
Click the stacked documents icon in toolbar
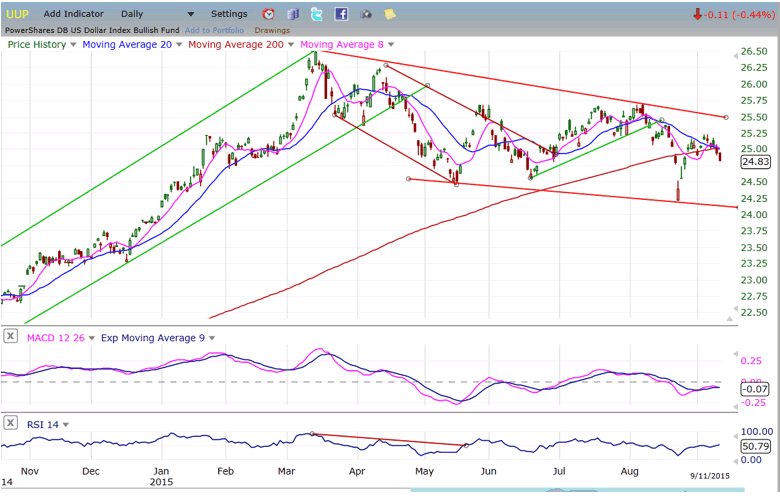(293, 14)
